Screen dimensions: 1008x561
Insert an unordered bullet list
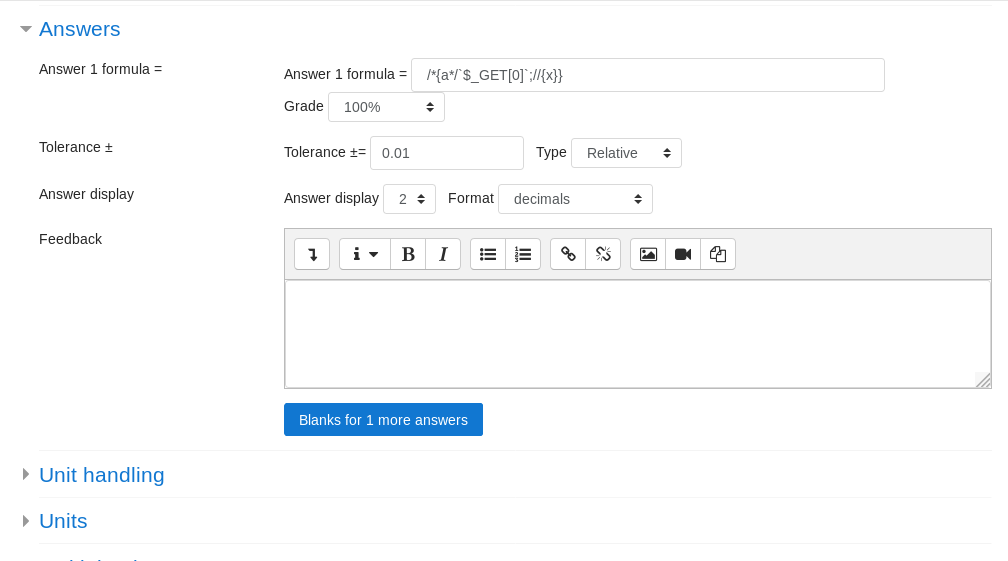tap(488, 254)
